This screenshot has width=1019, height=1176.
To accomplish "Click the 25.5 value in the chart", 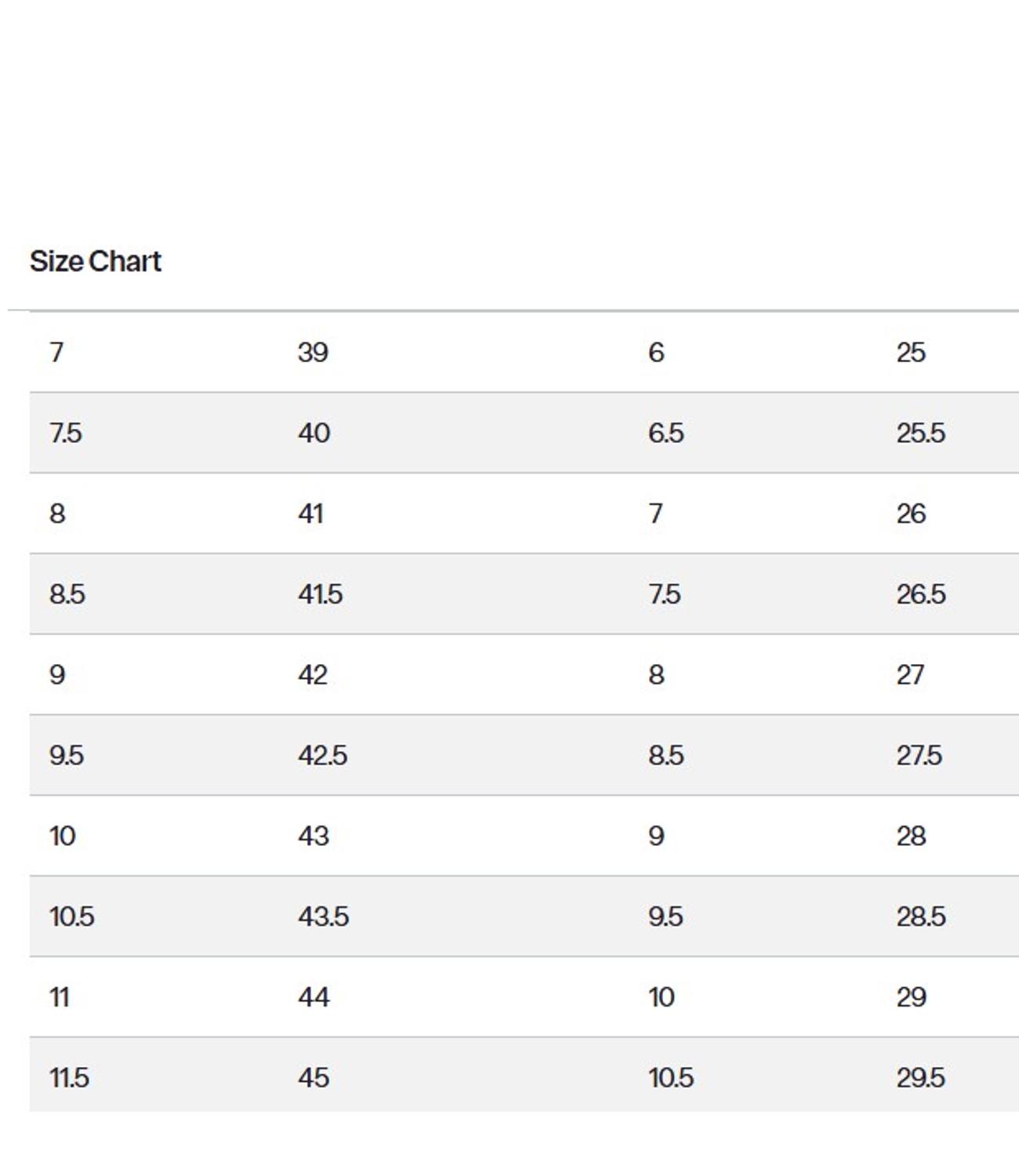I will (x=920, y=434).
